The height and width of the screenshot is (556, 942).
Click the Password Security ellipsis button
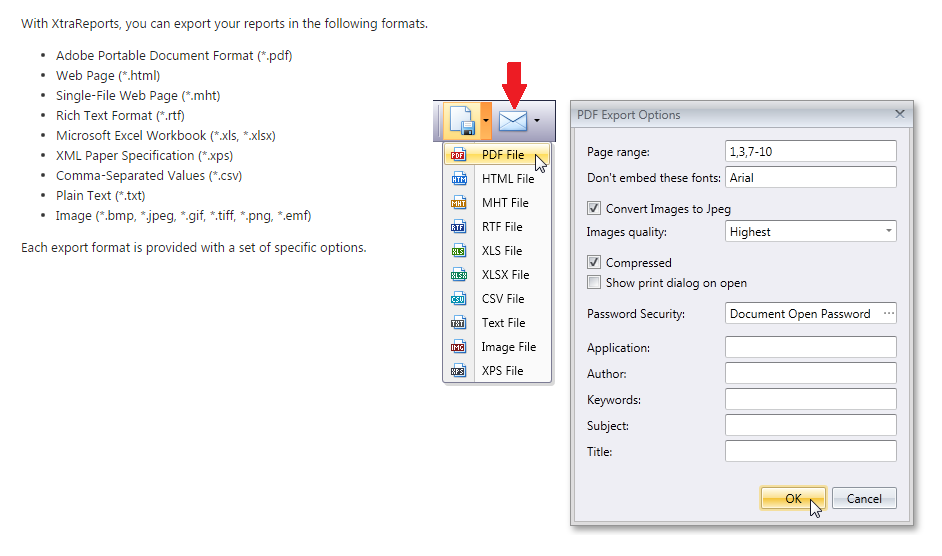[x=889, y=314]
